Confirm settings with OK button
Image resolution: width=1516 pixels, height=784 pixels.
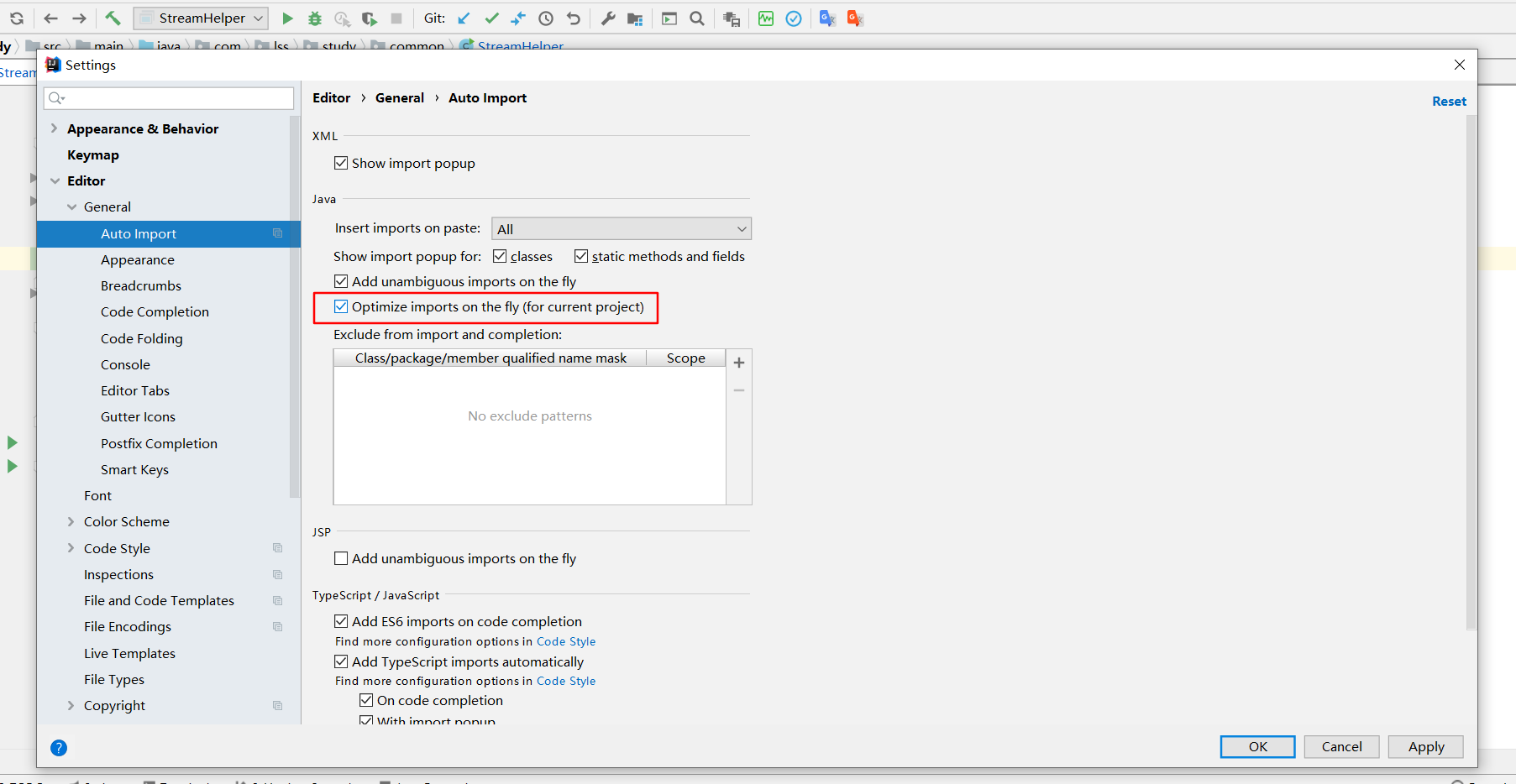(x=1257, y=746)
